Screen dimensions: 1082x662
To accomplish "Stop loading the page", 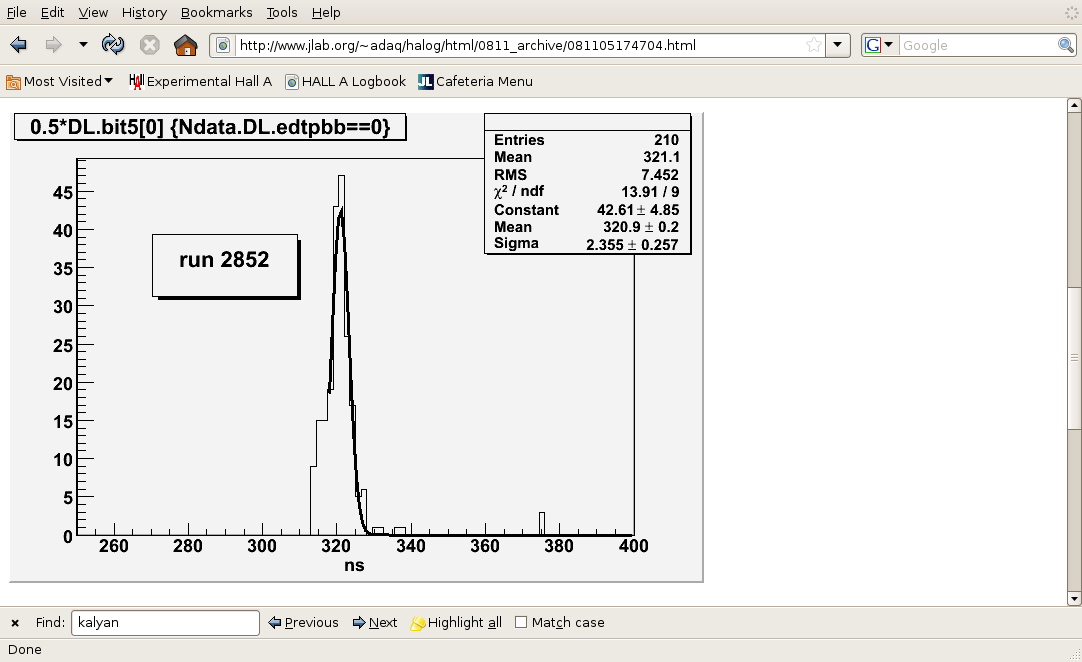I will click(149, 46).
